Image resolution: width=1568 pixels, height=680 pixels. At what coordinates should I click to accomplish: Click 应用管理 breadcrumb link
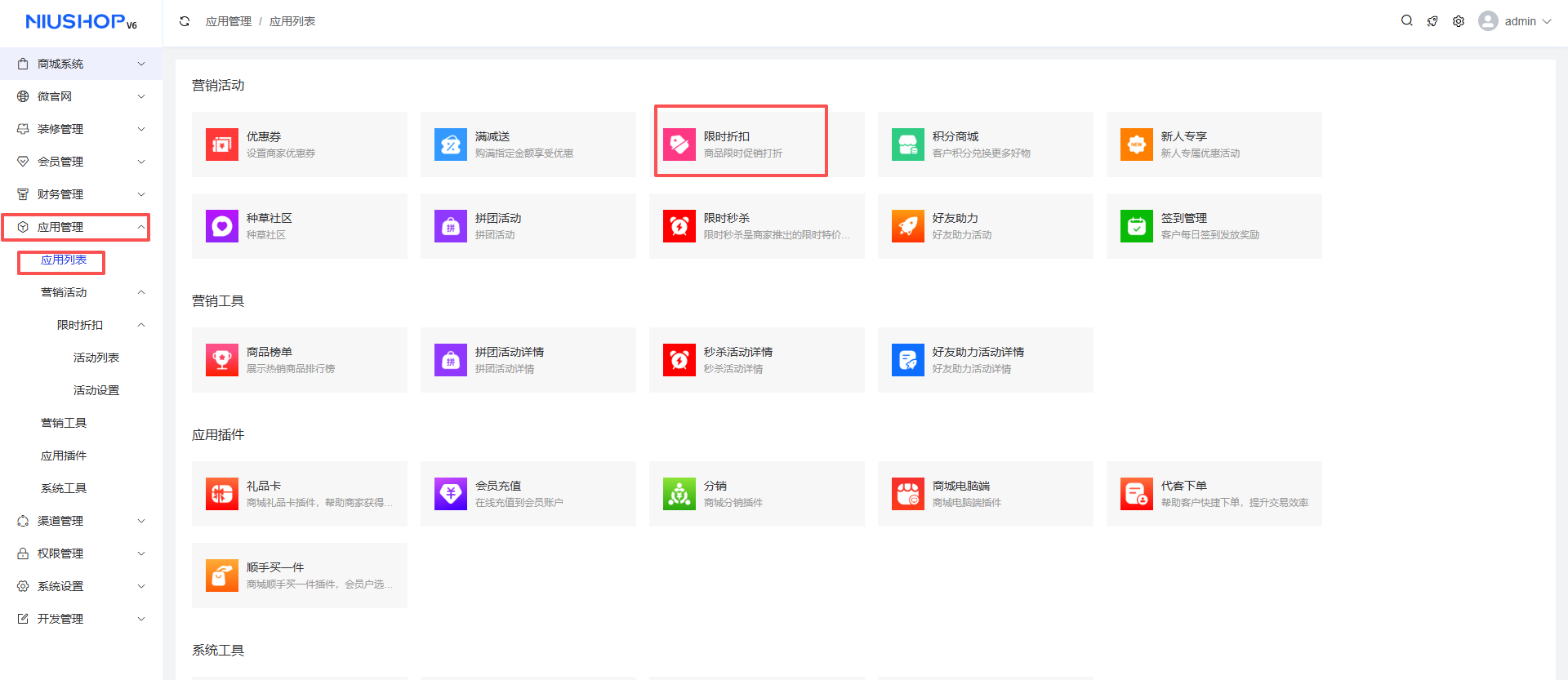(228, 21)
